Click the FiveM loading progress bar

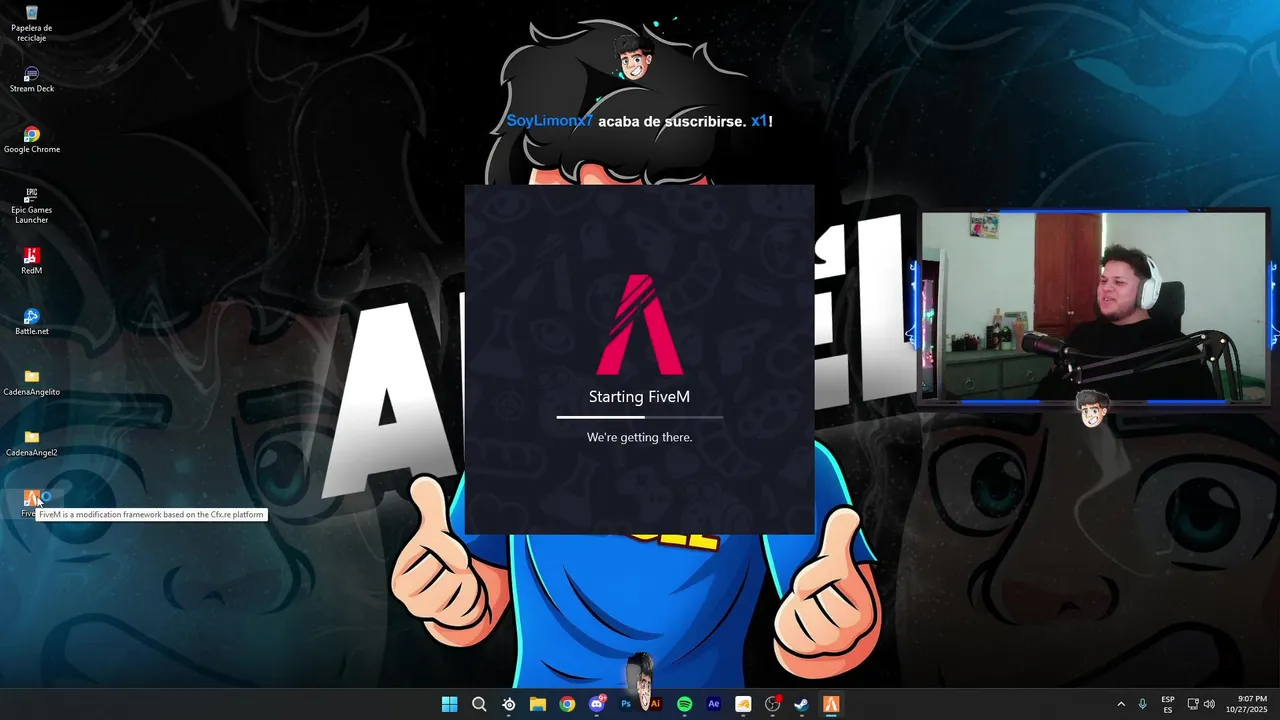click(640, 417)
